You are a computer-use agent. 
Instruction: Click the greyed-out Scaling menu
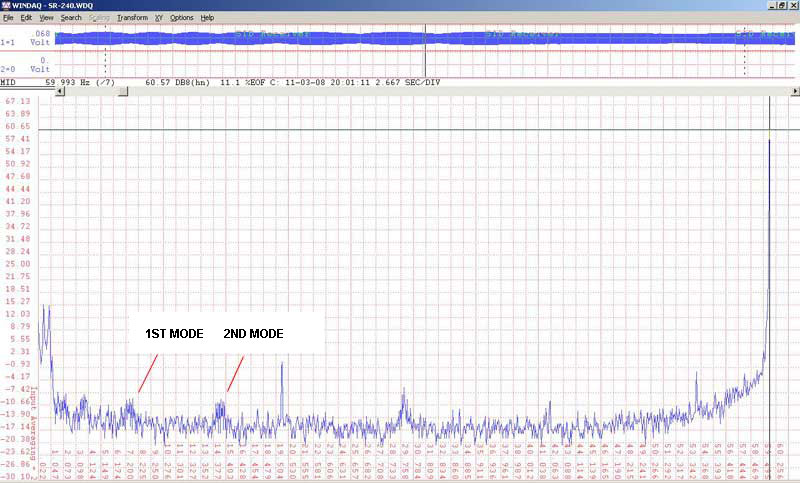(99, 17)
